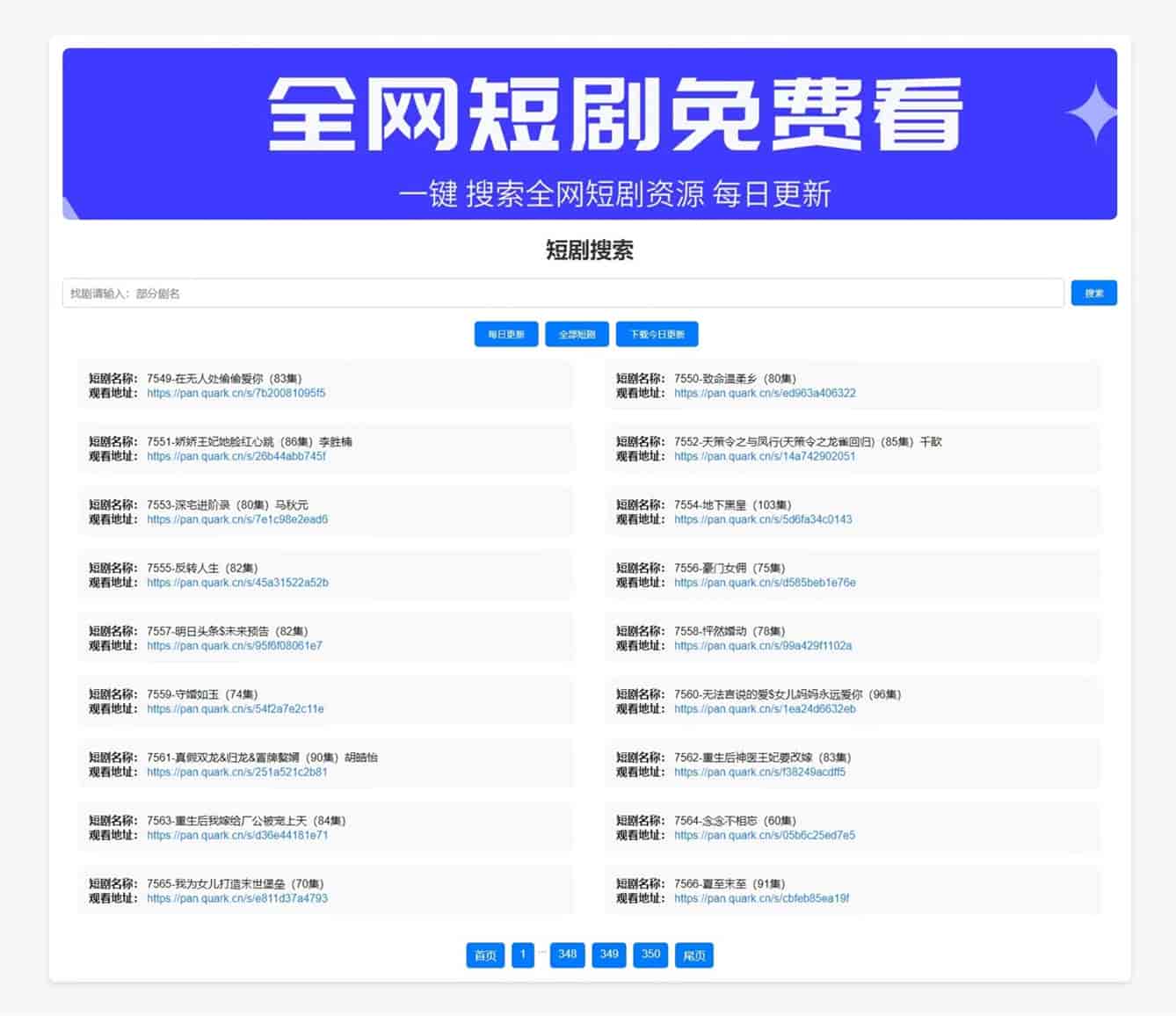1176x1016 pixels.
Task: Select the 全部短剧 all dramas button
Action: [x=577, y=335]
